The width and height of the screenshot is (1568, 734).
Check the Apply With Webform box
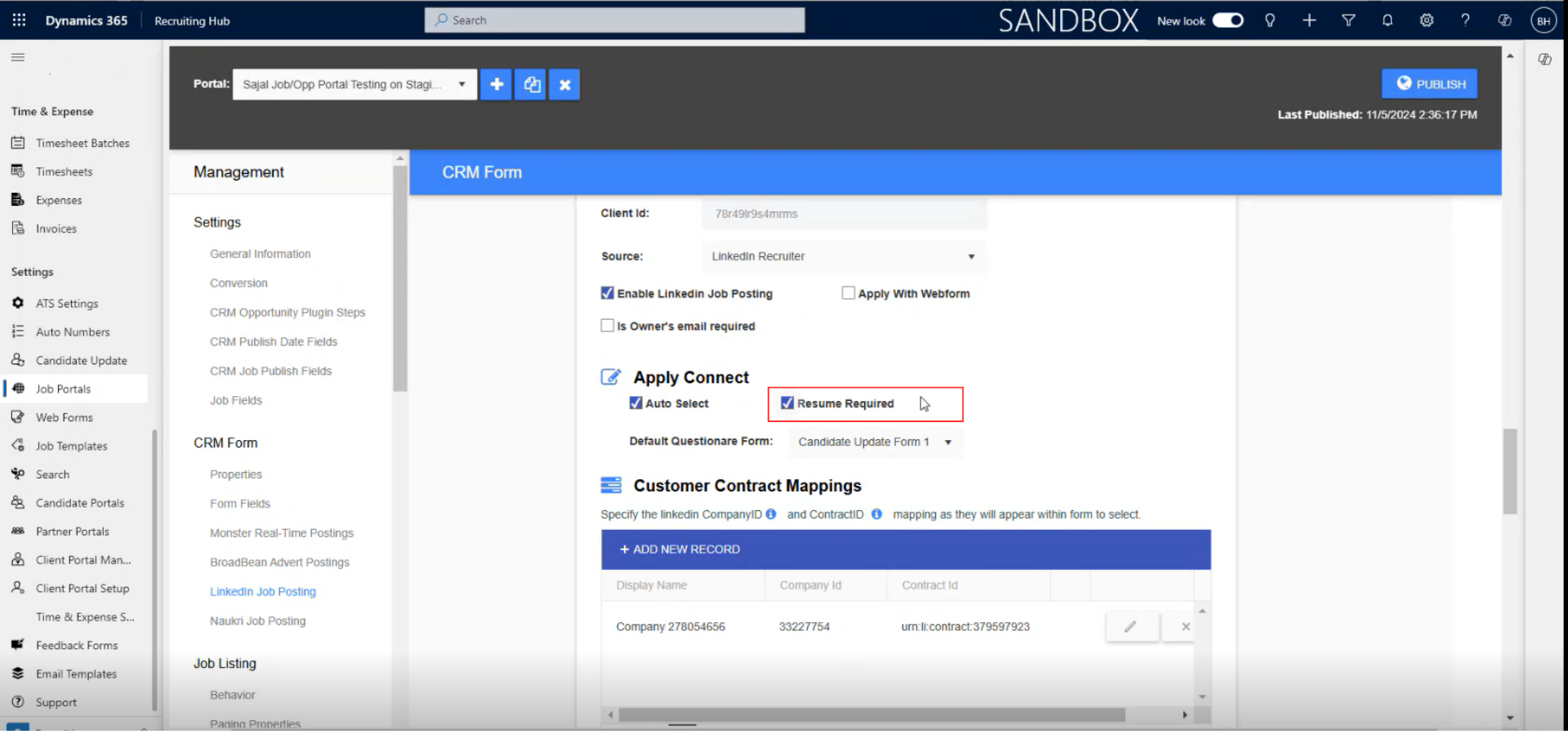849,293
